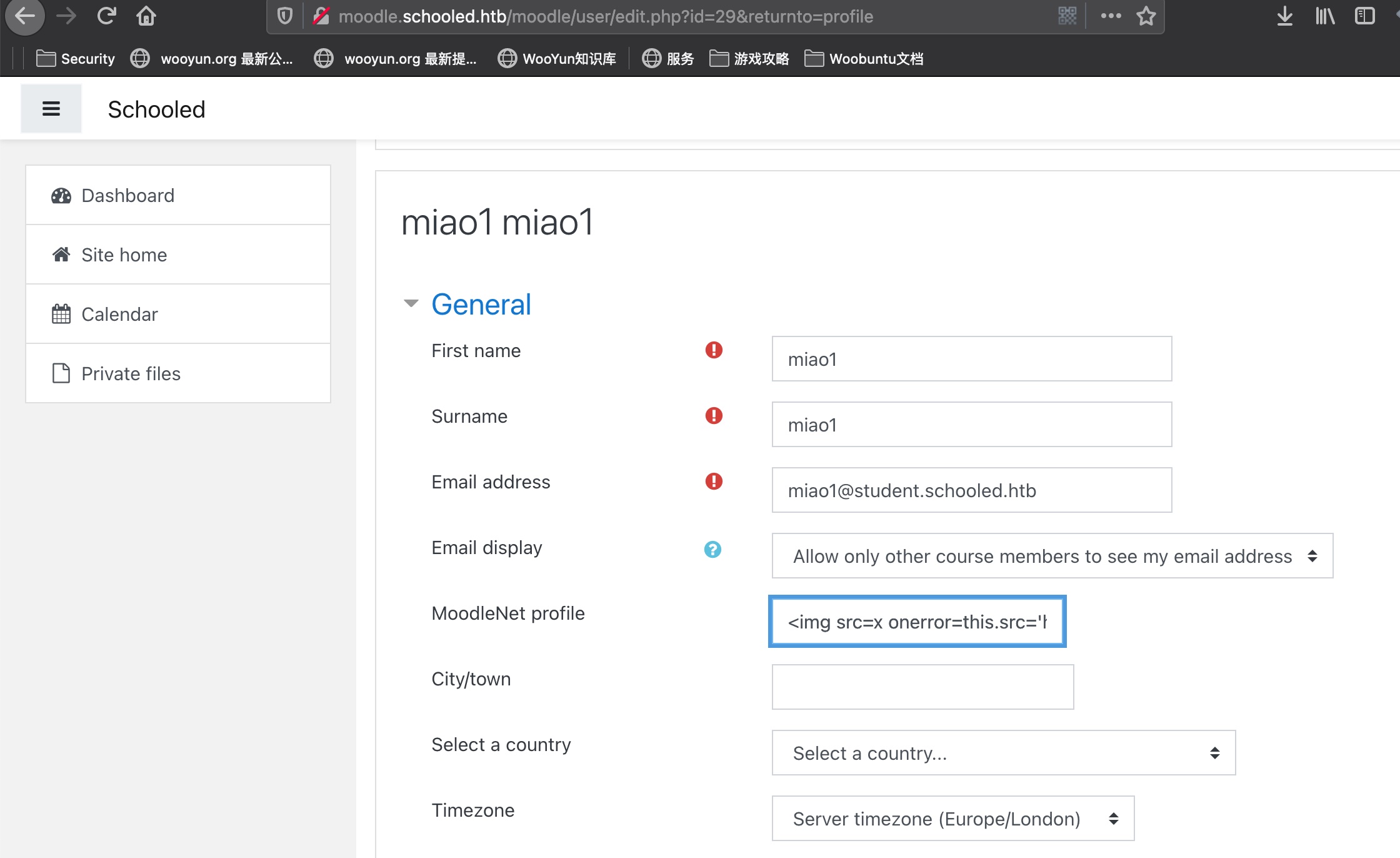1400x858 pixels.
Task: Open Calendar in side navigation
Action: [x=119, y=314]
